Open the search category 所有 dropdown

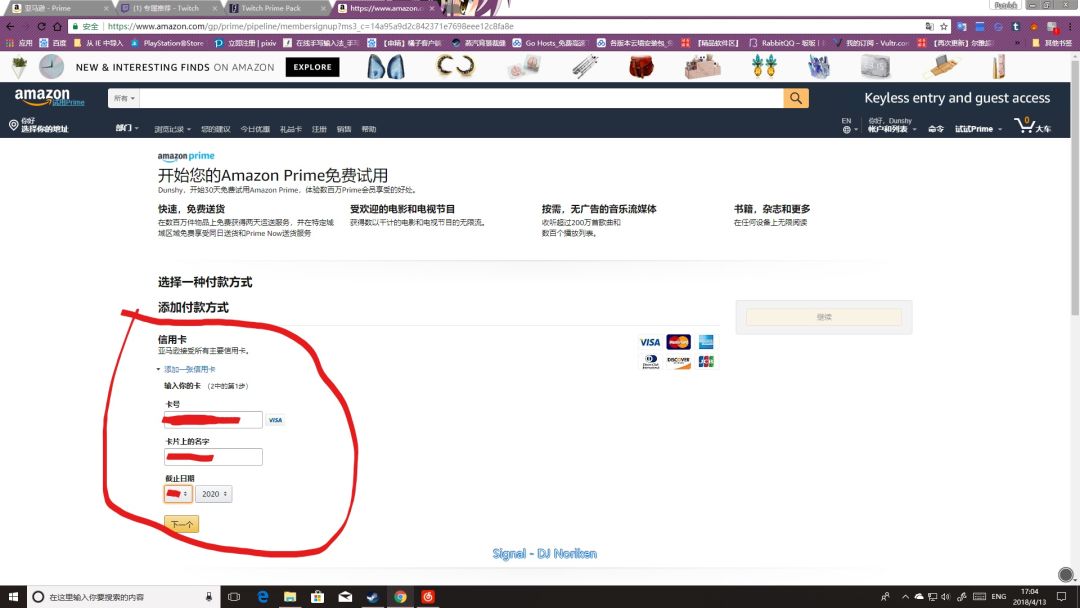124,98
